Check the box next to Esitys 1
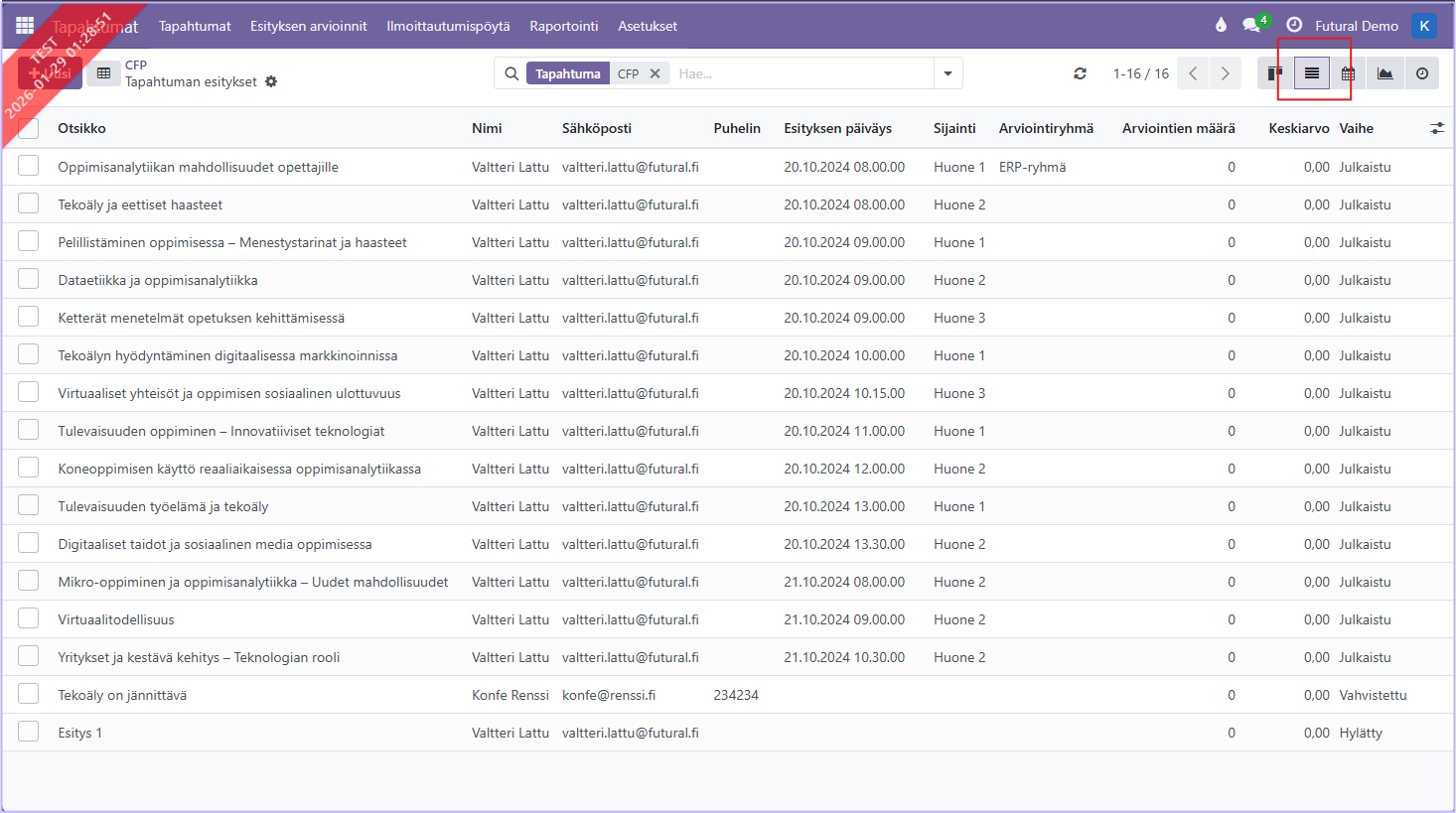Viewport: 1456px width, 813px height. [x=29, y=733]
